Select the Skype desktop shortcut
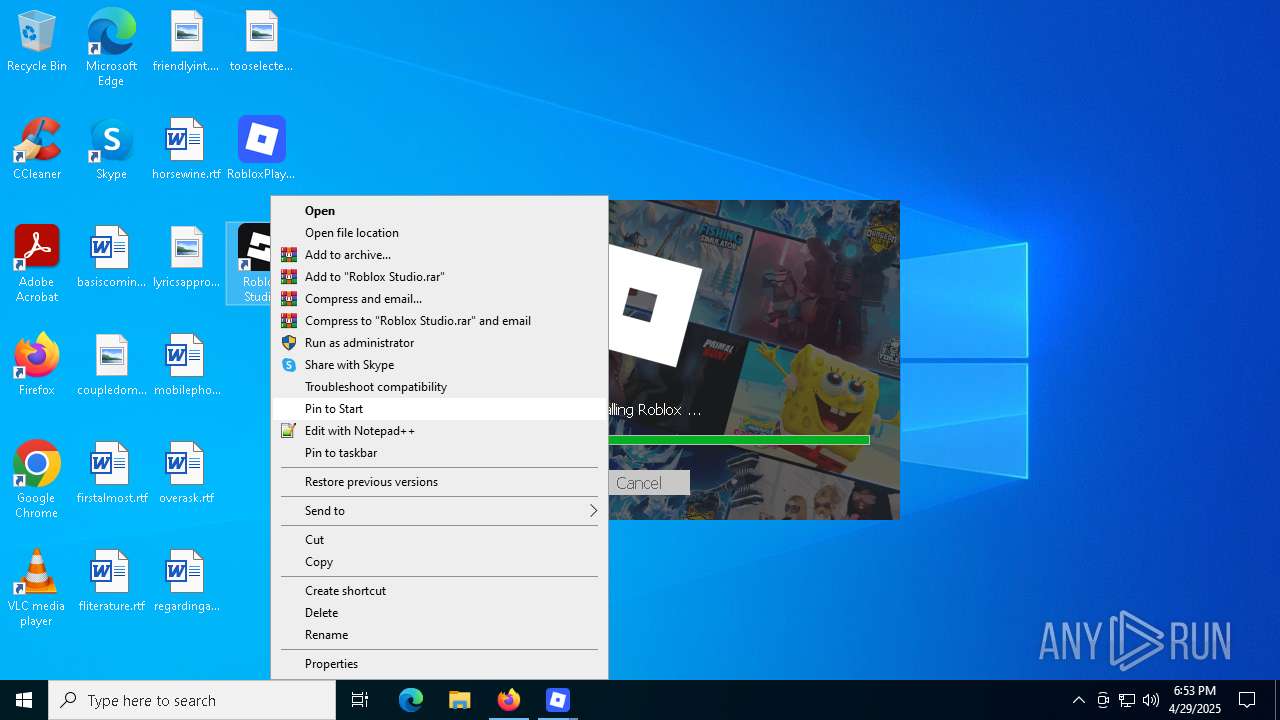The image size is (1280, 720). pyautogui.click(x=111, y=150)
